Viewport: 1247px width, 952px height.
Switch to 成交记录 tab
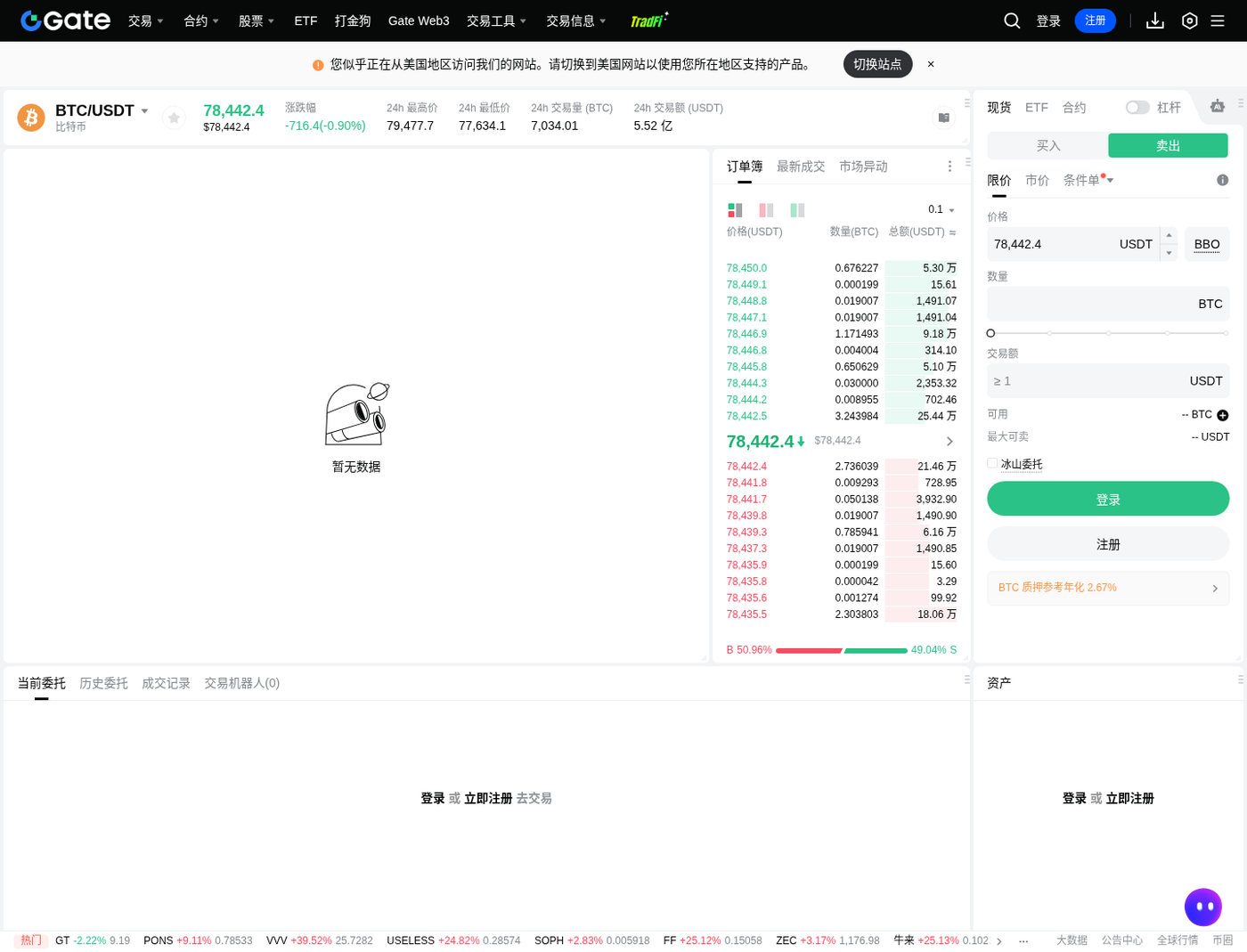(166, 683)
